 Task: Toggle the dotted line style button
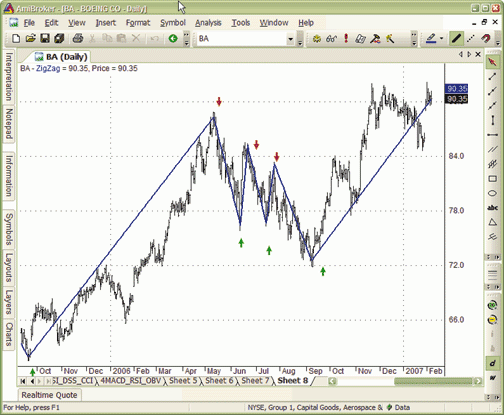click(x=471, y=39)
